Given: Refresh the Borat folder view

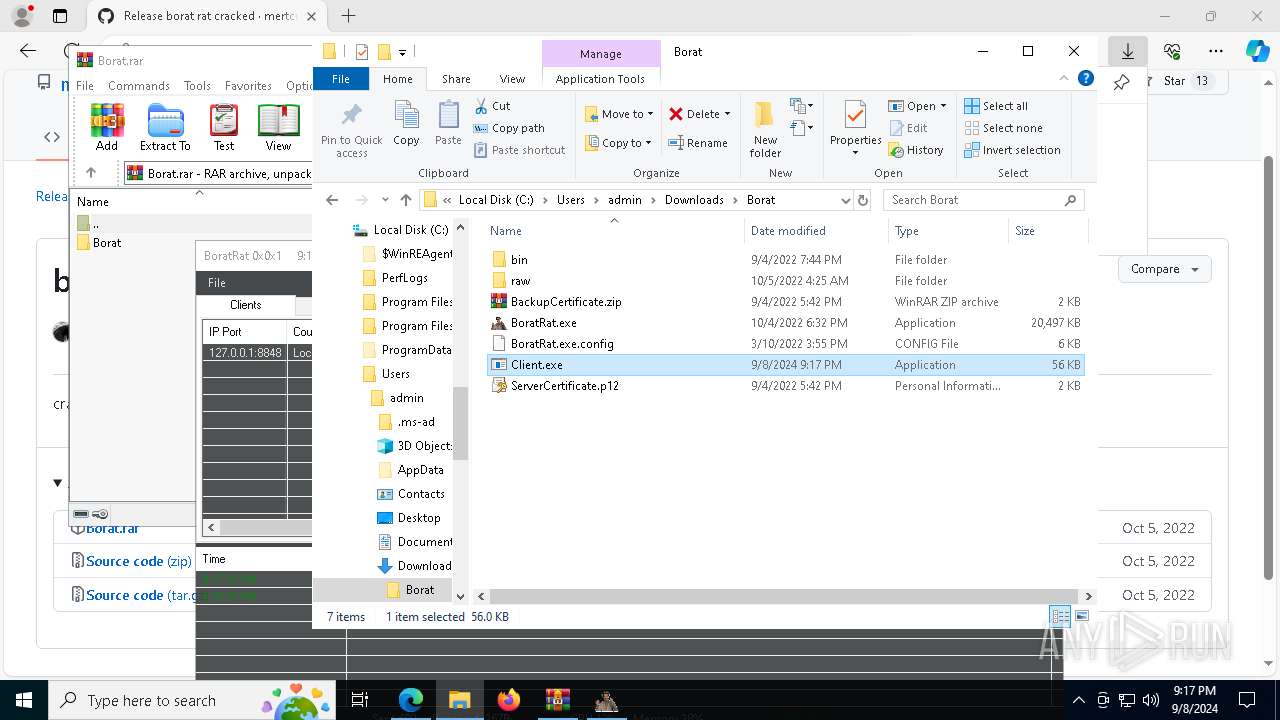Looking at the screenshot, I should pos(863,200).
